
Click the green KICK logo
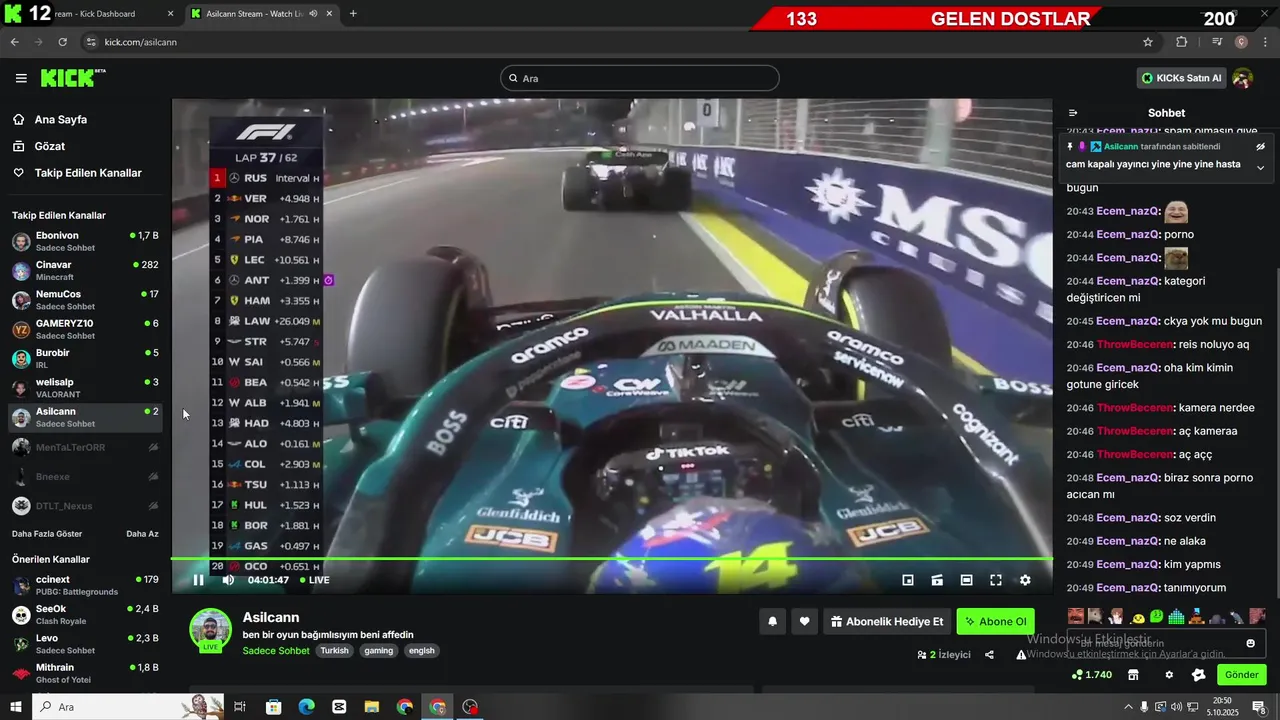pos(72,78)
